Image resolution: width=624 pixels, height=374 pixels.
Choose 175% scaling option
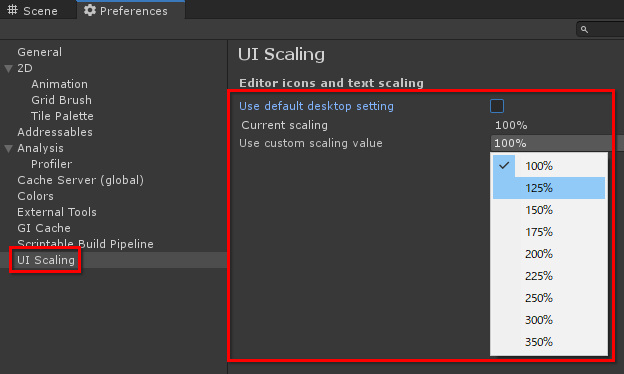coord(549,232)
